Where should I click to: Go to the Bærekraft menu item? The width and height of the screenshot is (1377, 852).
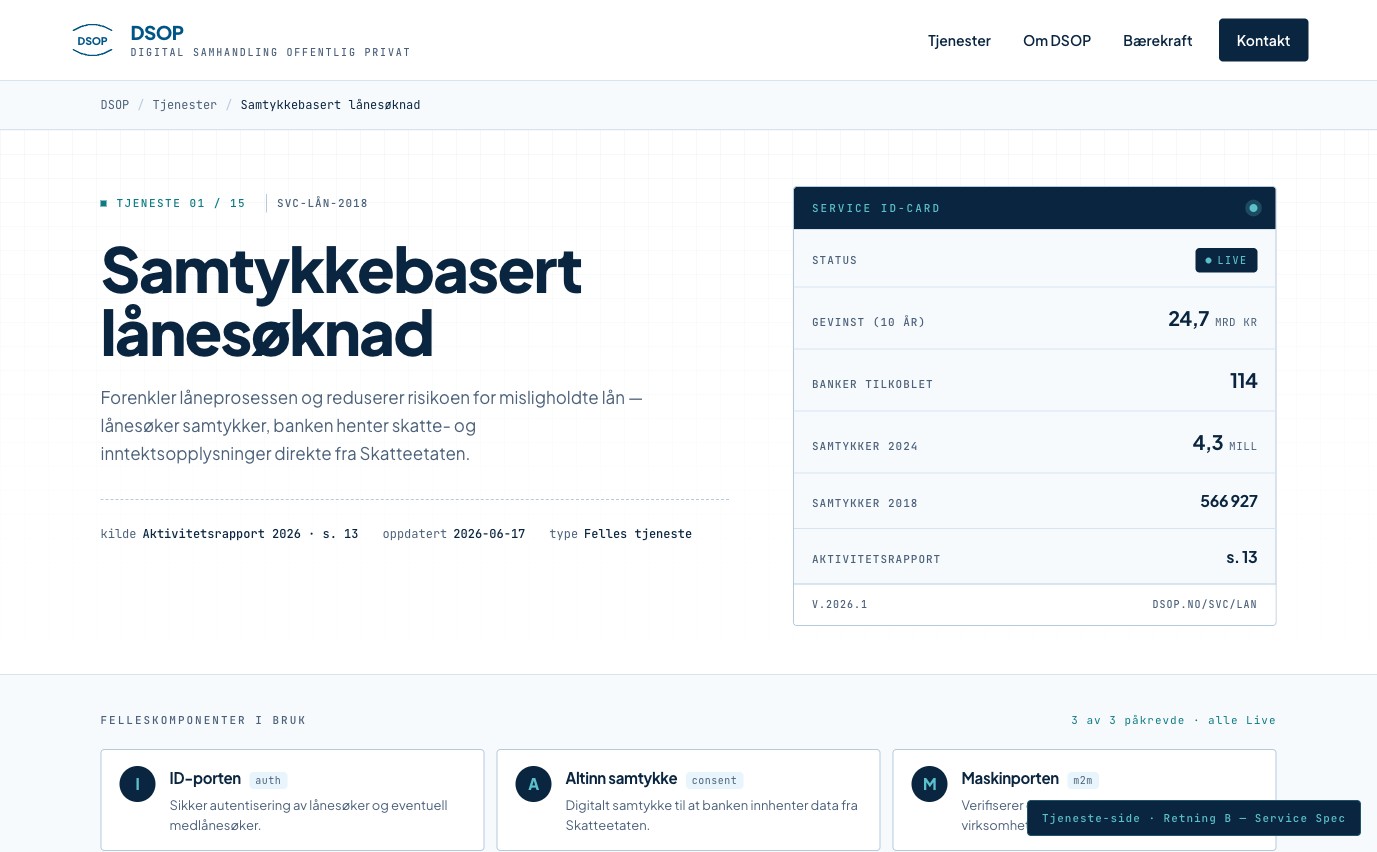click(x=1158, y=41)
